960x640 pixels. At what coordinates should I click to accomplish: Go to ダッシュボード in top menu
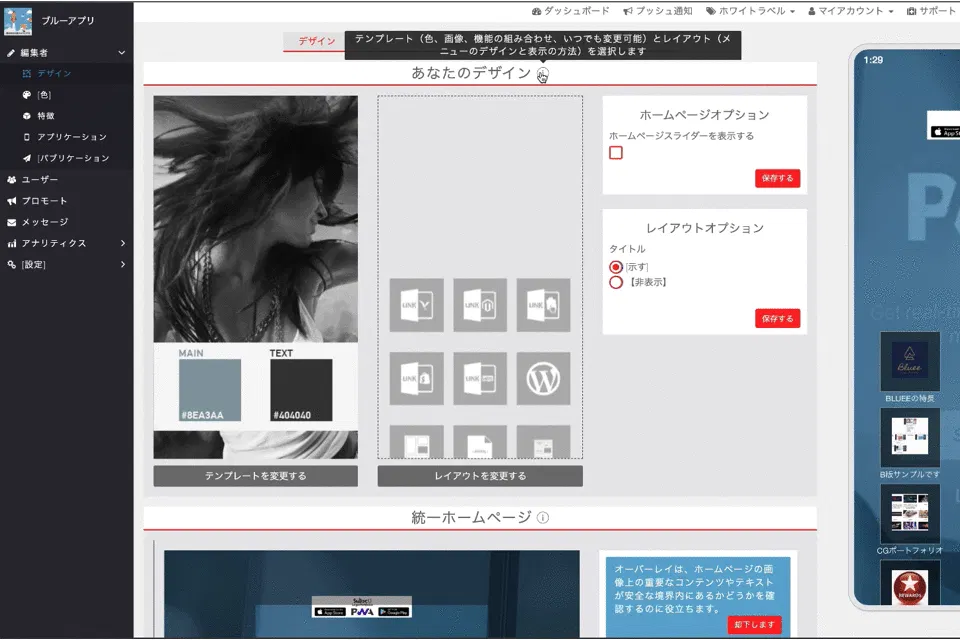(570, 11)
